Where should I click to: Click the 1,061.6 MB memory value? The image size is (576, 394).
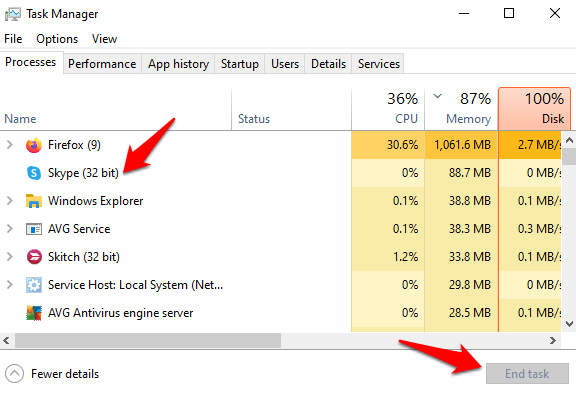462,145
